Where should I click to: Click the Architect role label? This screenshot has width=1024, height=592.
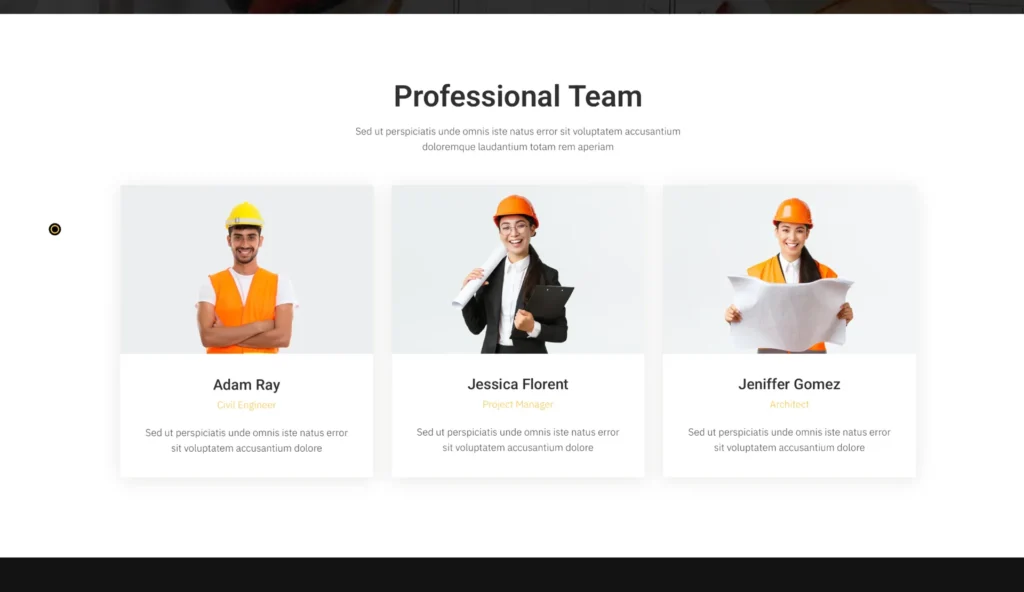pos(789,404)
